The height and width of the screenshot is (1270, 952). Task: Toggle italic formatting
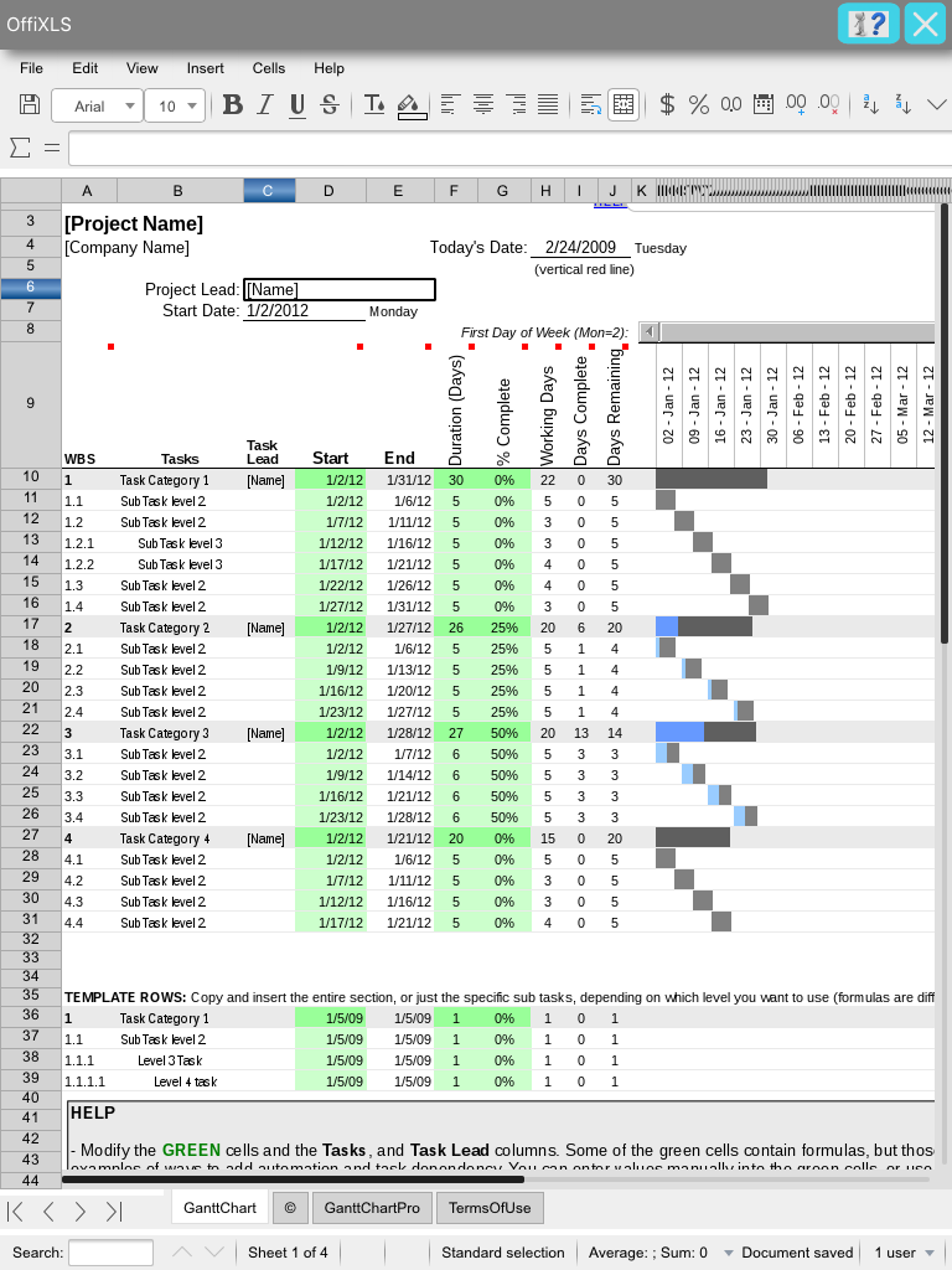[x=264, y=105]
